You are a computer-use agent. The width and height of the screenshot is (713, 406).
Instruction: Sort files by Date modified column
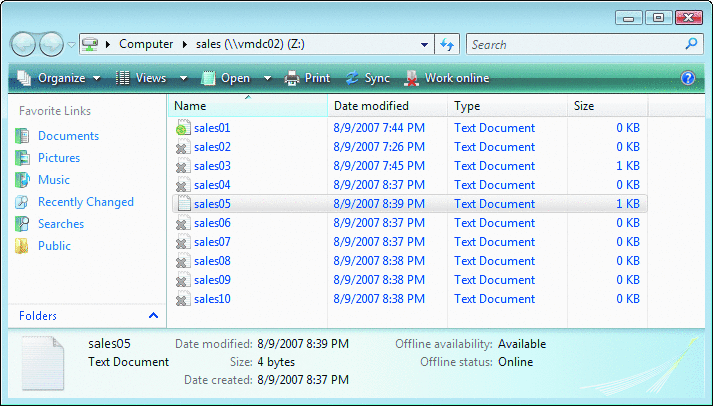pyautogui.click(x=371, y=105)
